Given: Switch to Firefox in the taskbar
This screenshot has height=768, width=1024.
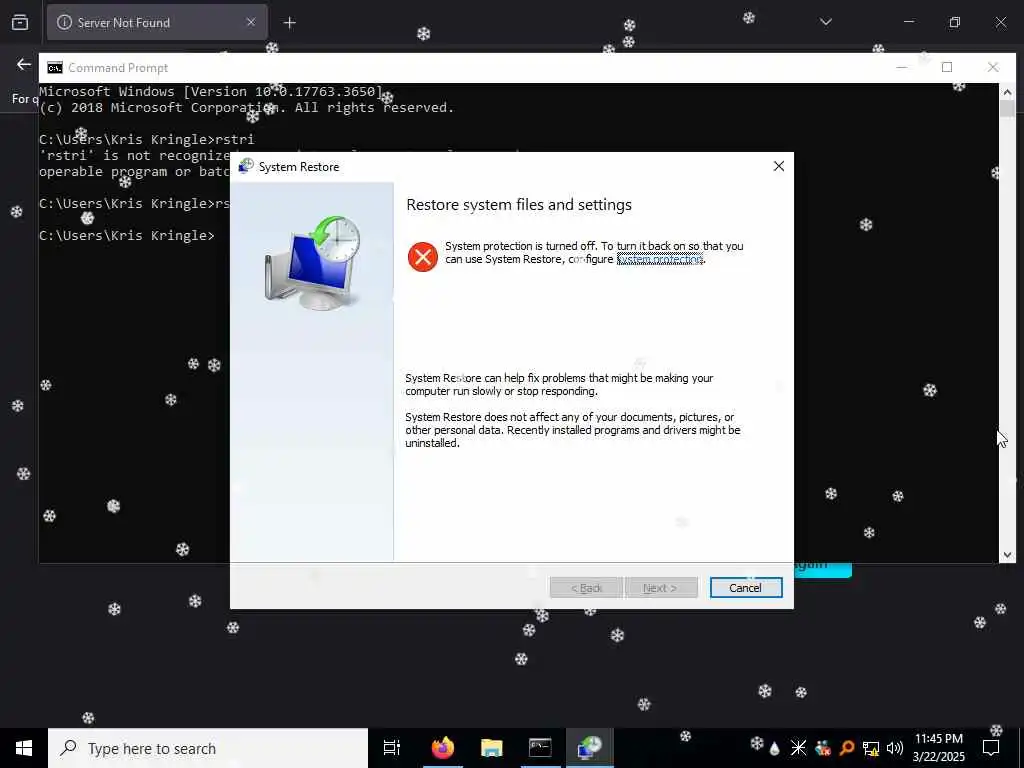Looking at the screenshot, I should click(442, 748).
